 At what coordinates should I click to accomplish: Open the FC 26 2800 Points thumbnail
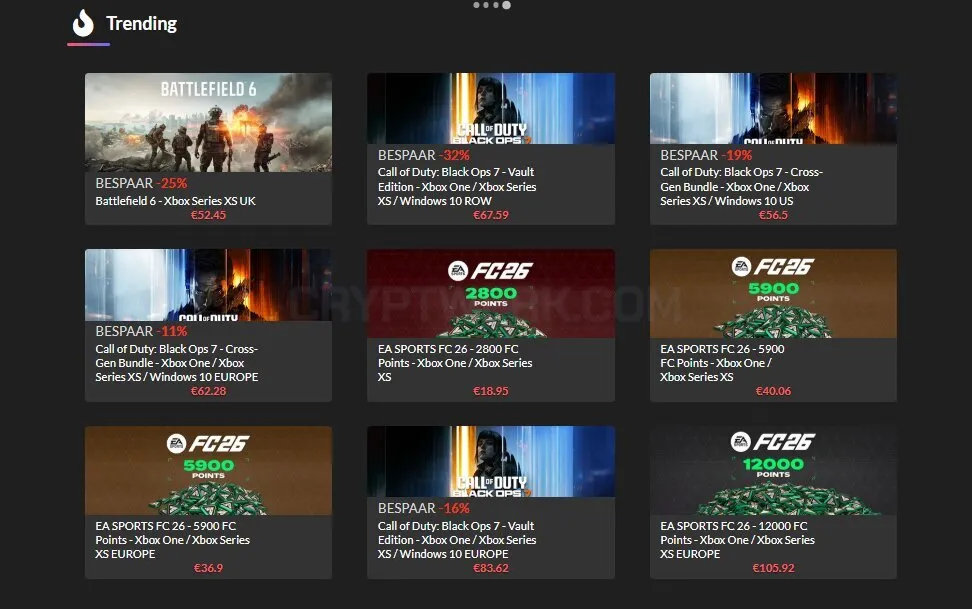click(491, 293)
